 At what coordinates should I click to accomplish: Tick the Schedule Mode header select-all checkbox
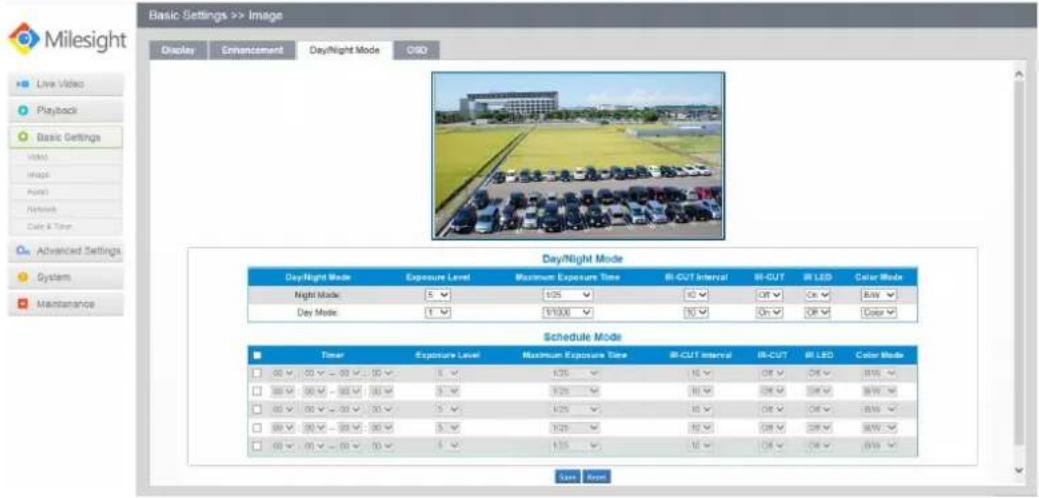pyautogui.click(x=257, y=356)
